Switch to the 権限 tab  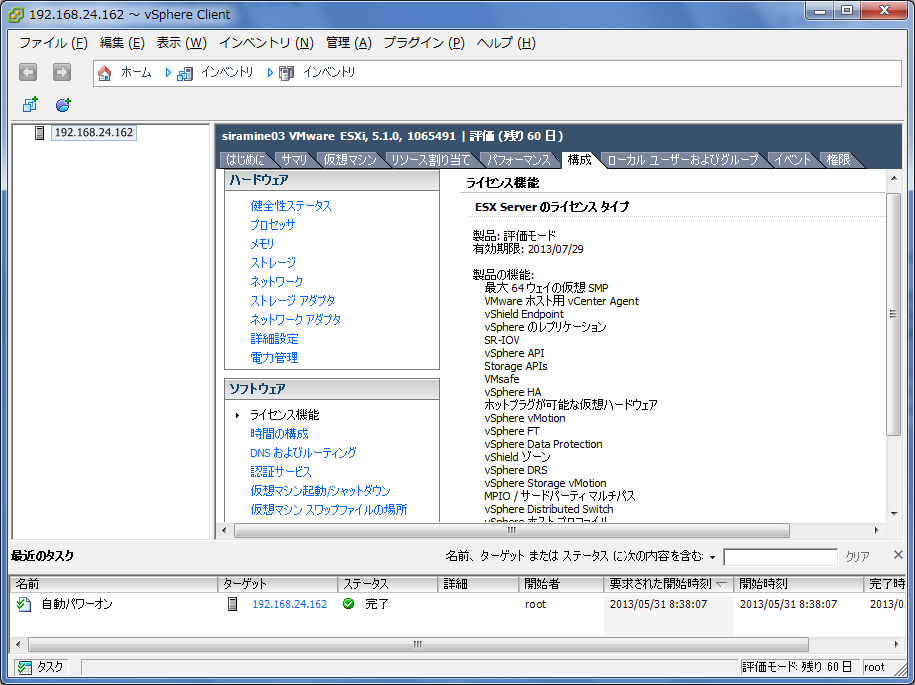click(838, 160)
